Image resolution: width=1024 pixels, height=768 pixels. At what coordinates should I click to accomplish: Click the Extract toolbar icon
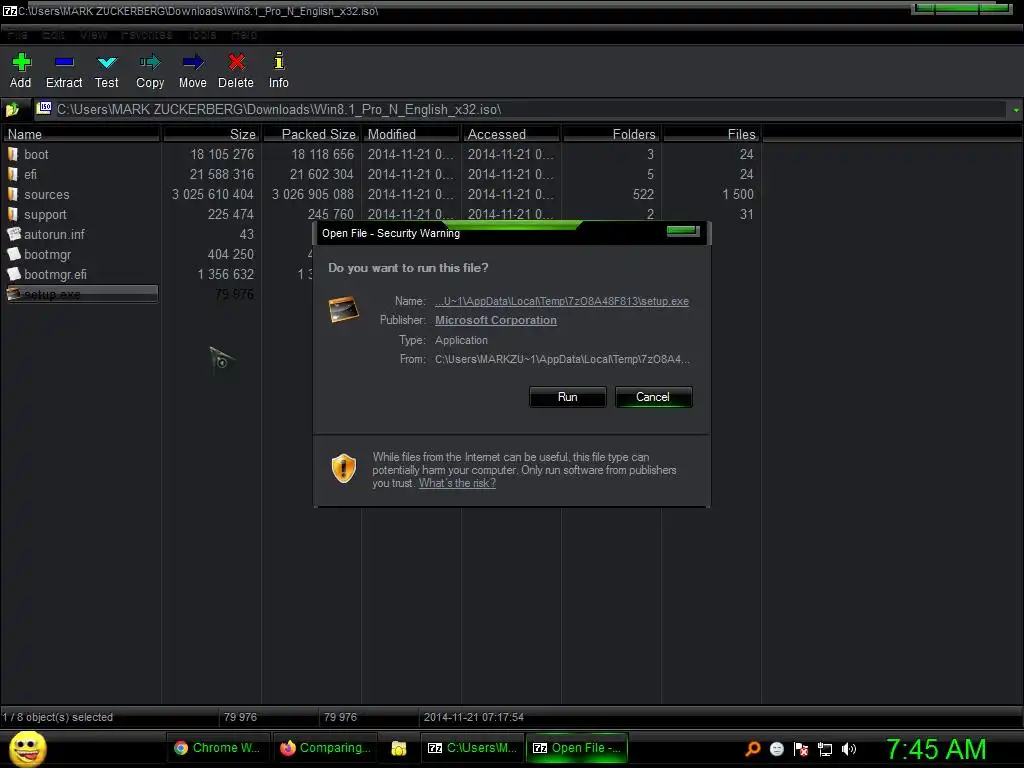pyautogui.click(x=64, y=62)
